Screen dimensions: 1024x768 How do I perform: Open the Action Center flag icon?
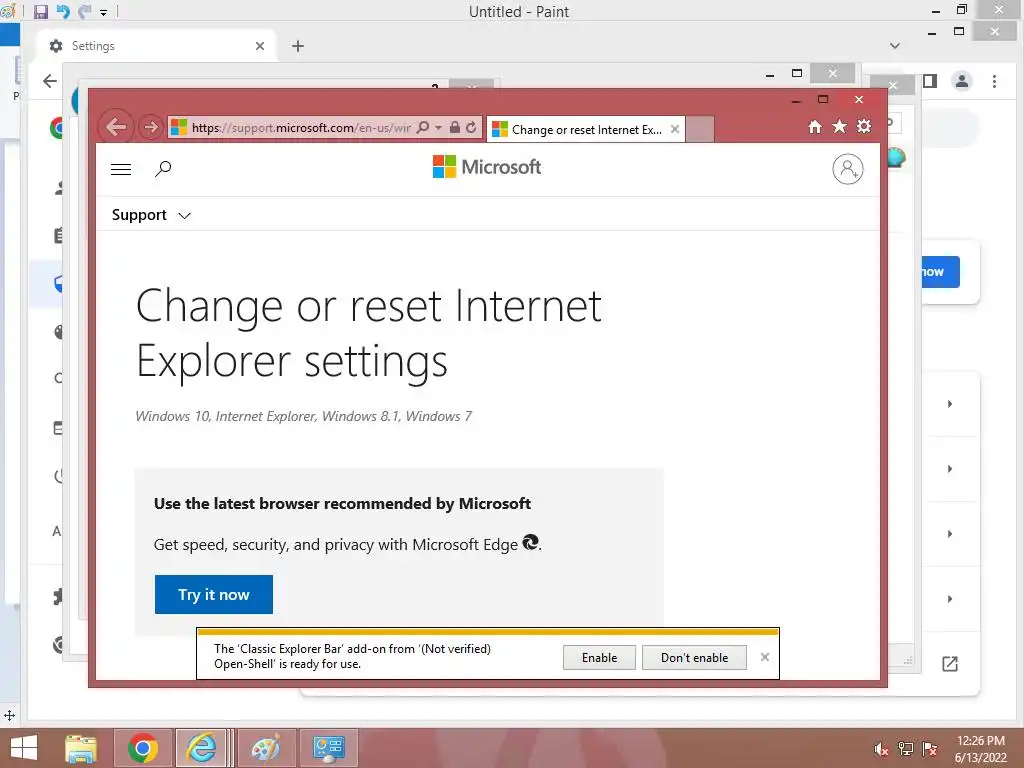[x=930, y=749]
